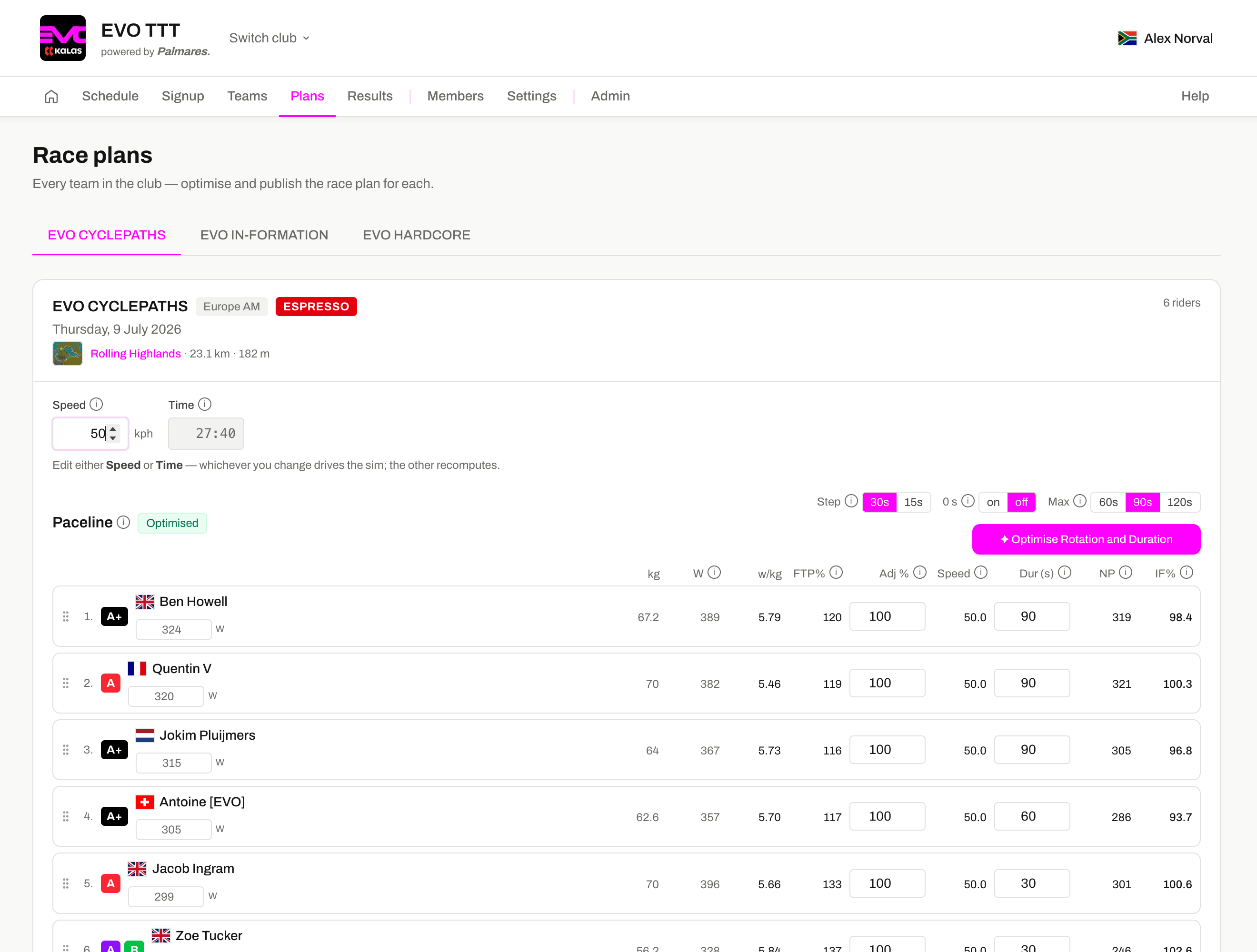Grab the drag handle for Ben Howell

coord(66,616)
